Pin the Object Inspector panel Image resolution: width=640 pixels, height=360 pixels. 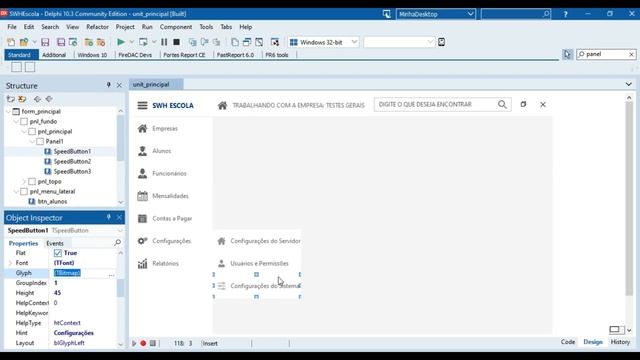tap(109, 217)
